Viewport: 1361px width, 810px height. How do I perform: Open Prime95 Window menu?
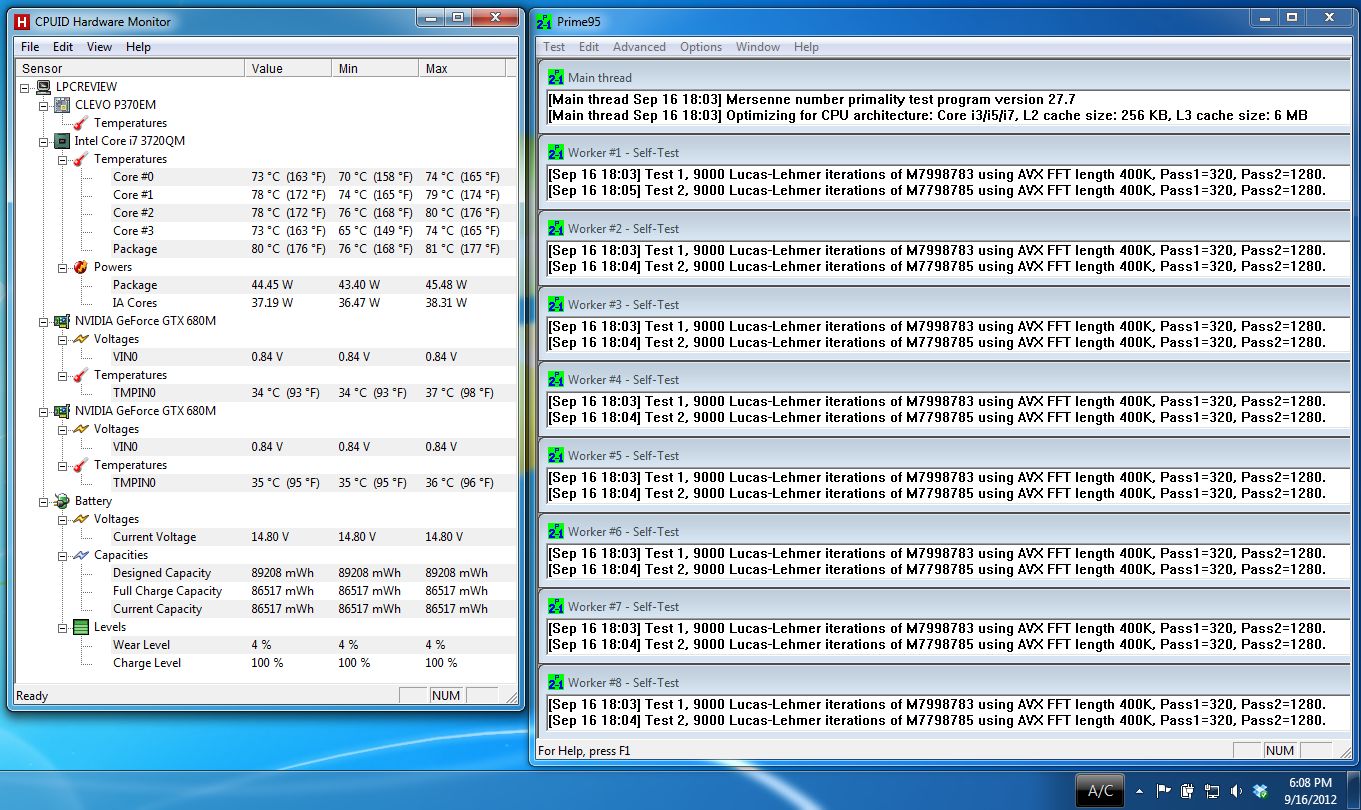[x=758, y=47]
